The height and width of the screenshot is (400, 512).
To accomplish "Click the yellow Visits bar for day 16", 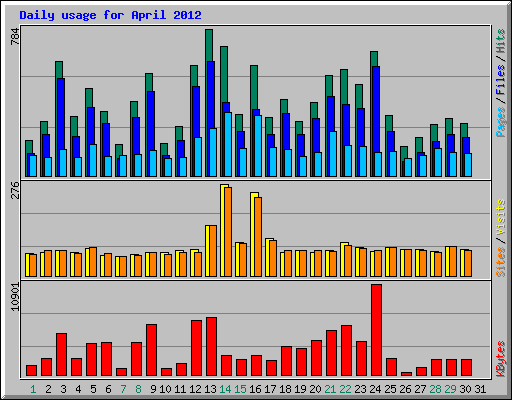I will (253, 234).
